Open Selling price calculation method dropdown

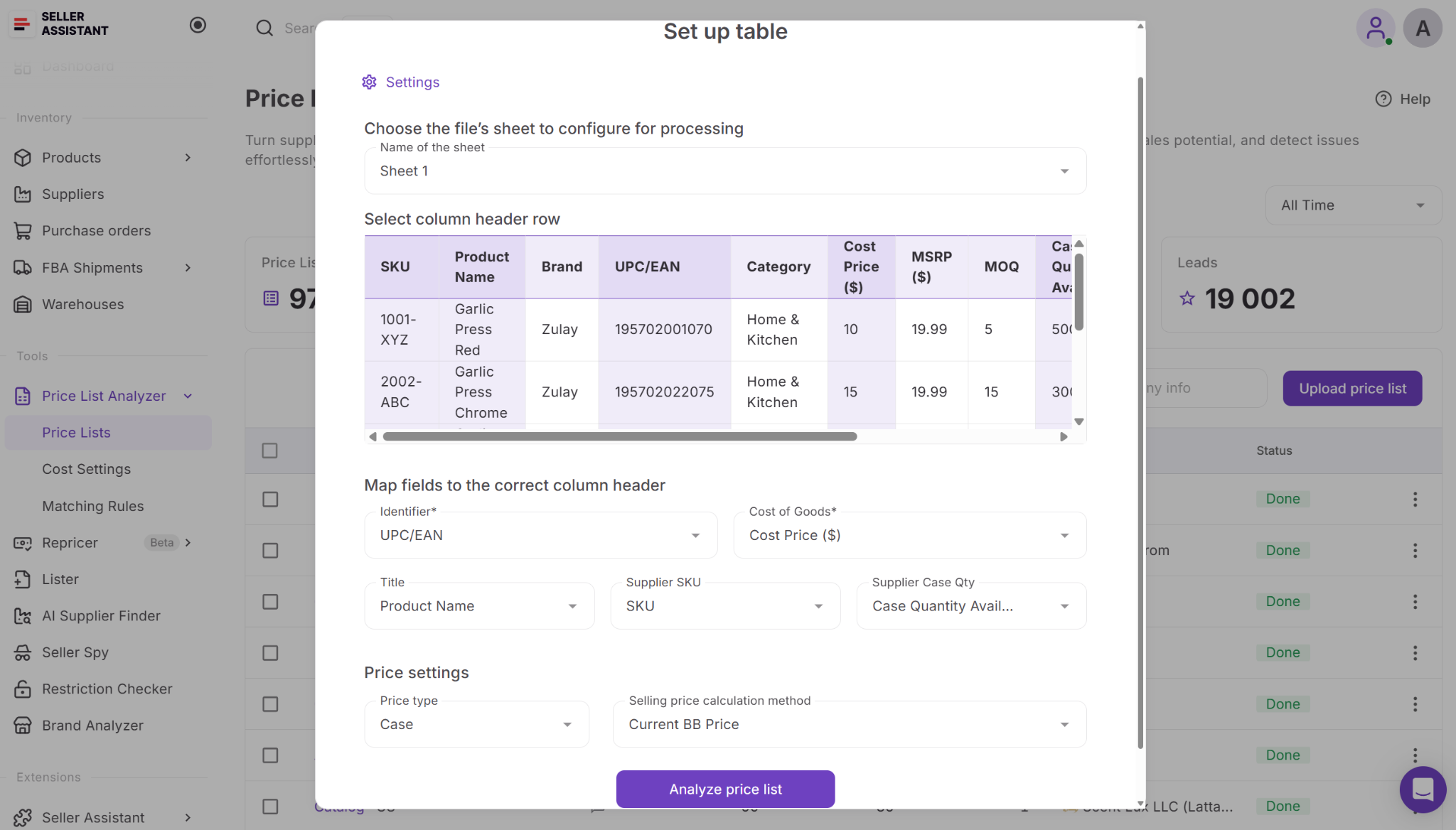850,724
